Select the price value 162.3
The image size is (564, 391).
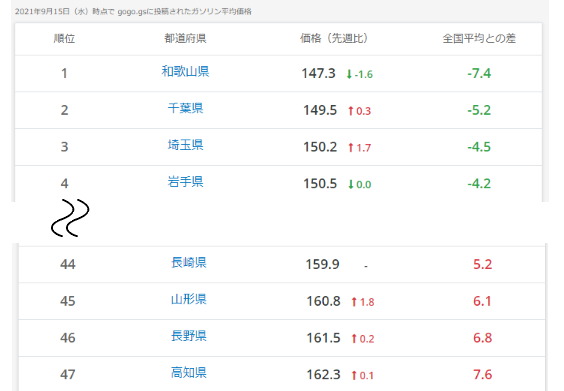point(323,374)
